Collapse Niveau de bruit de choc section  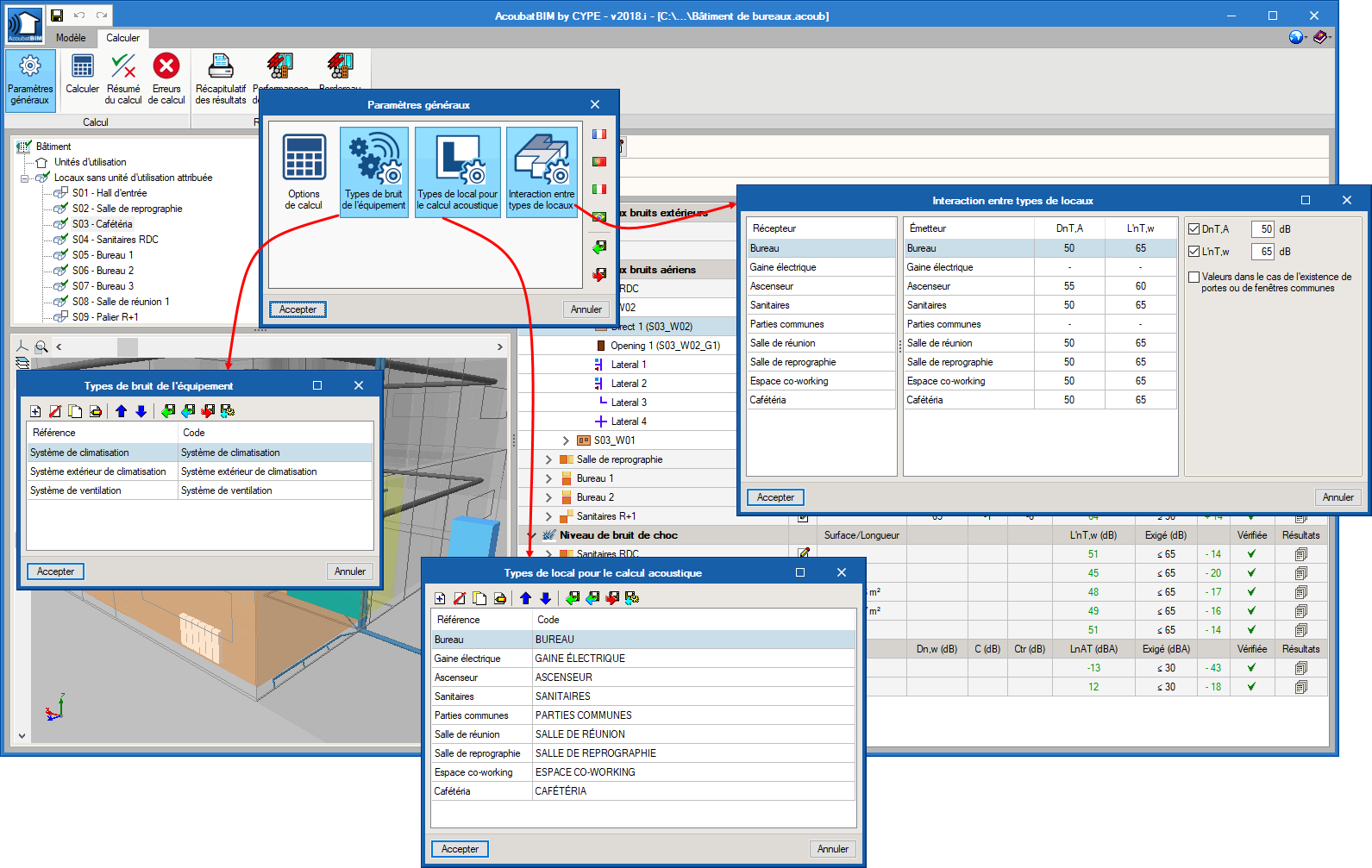[x=531, y=535]
